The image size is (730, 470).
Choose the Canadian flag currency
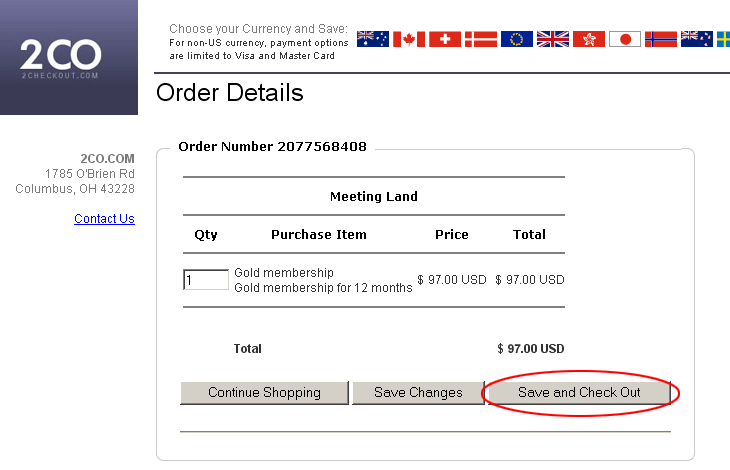click(409, 39)
